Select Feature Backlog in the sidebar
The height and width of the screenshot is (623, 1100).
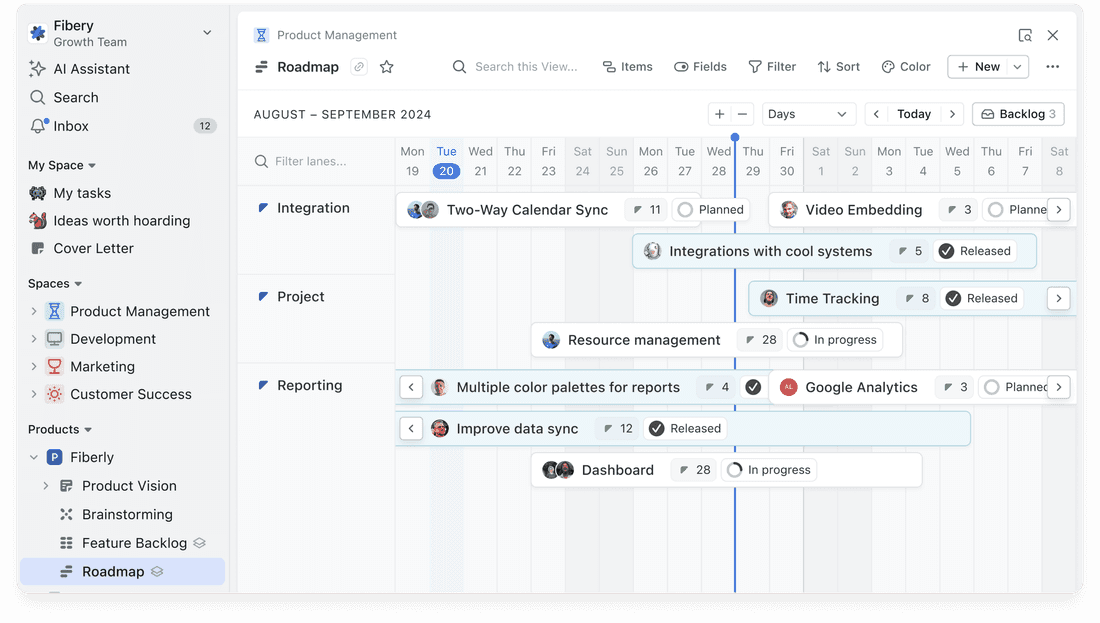134,543
